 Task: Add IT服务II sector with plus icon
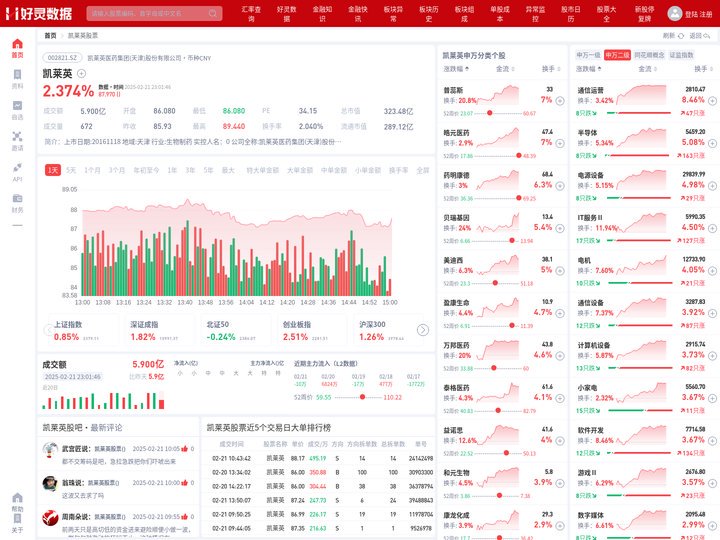[712, 228]
